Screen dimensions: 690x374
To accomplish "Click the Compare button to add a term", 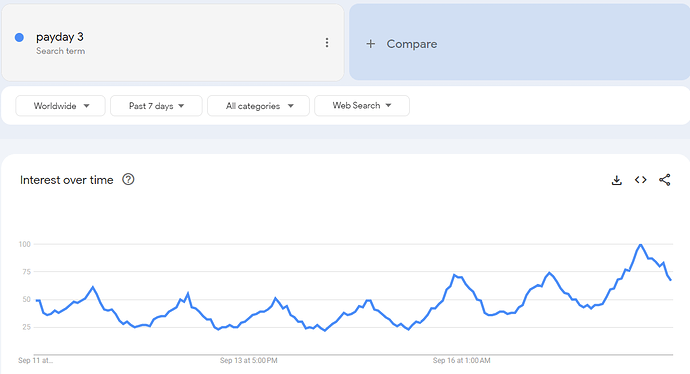I will click(519, 42).
